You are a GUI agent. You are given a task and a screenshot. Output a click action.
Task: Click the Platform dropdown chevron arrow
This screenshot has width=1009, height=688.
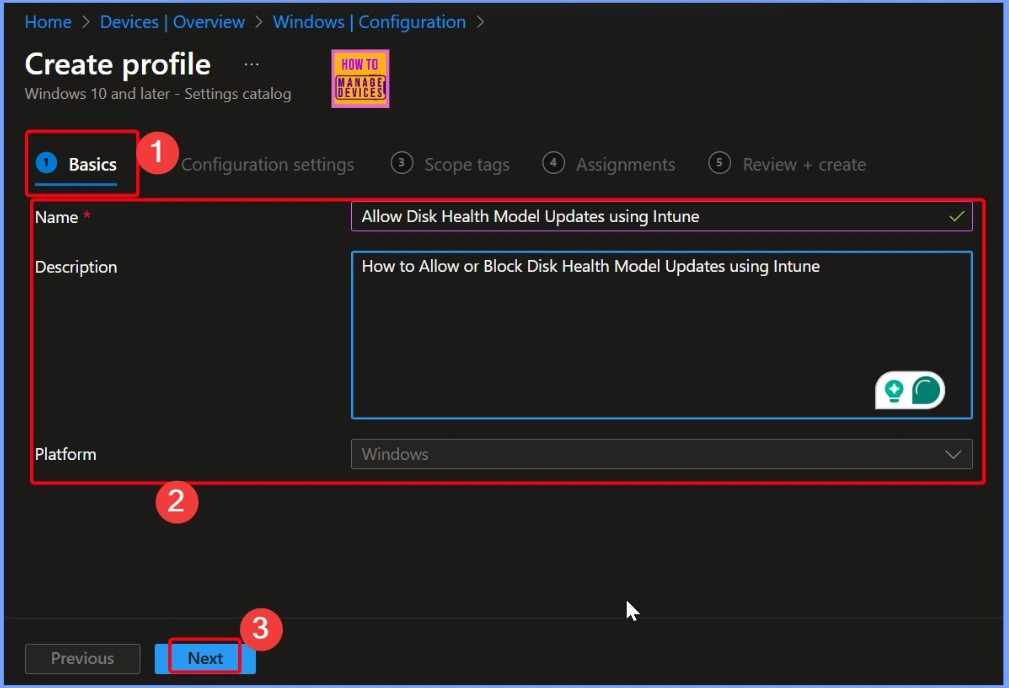pyautogui.click(x=953, y=454)
